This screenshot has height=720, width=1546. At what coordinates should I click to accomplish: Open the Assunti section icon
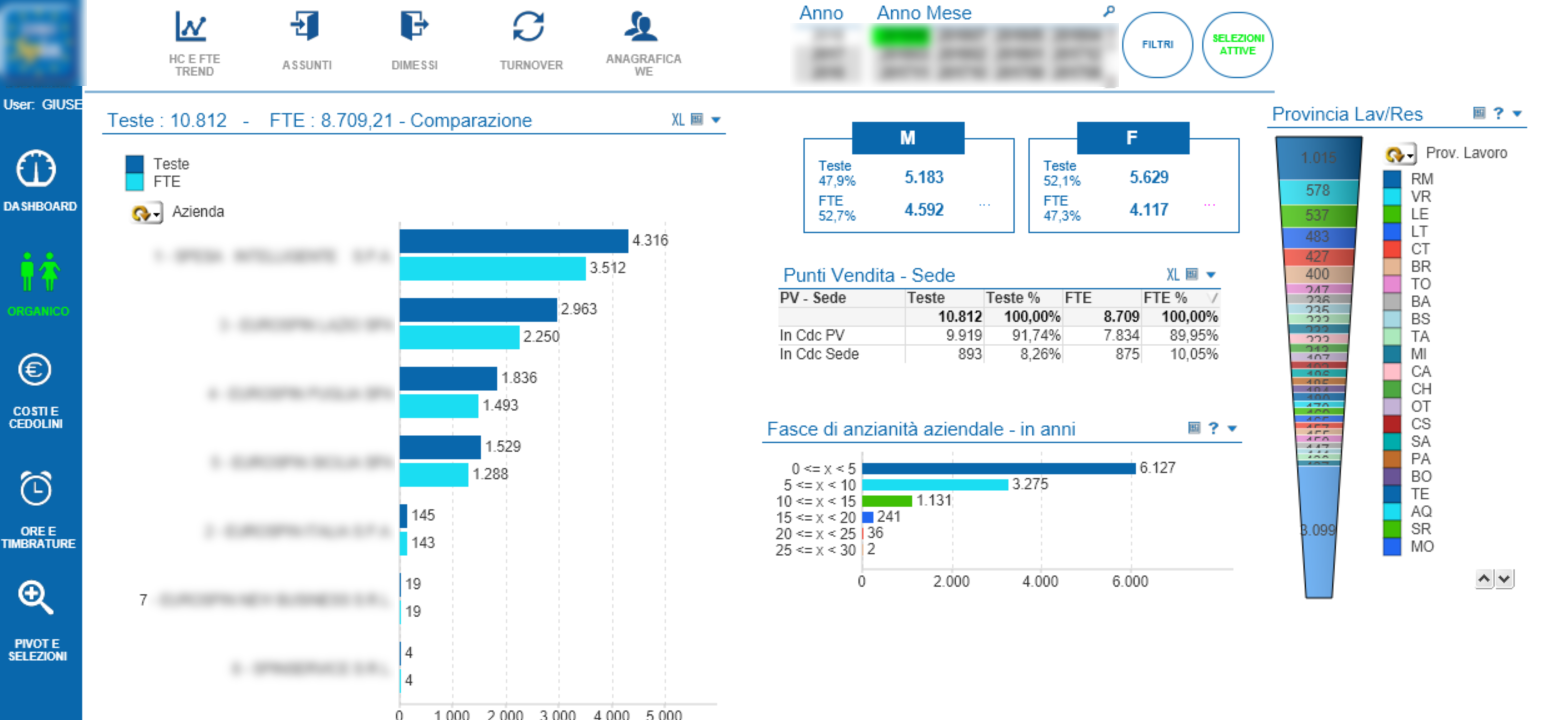point(304,26)
